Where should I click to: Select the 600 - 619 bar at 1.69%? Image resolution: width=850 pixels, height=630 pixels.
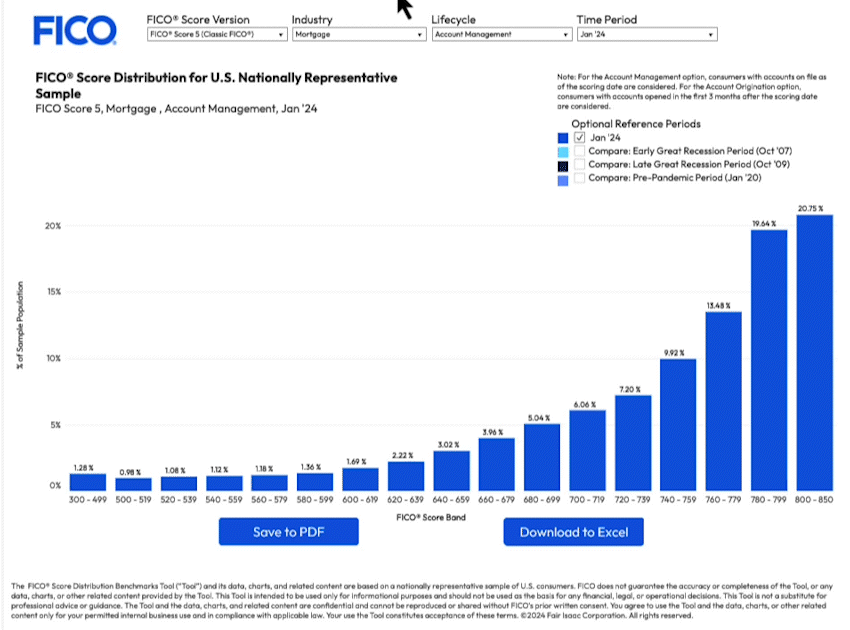pos(360,480)
